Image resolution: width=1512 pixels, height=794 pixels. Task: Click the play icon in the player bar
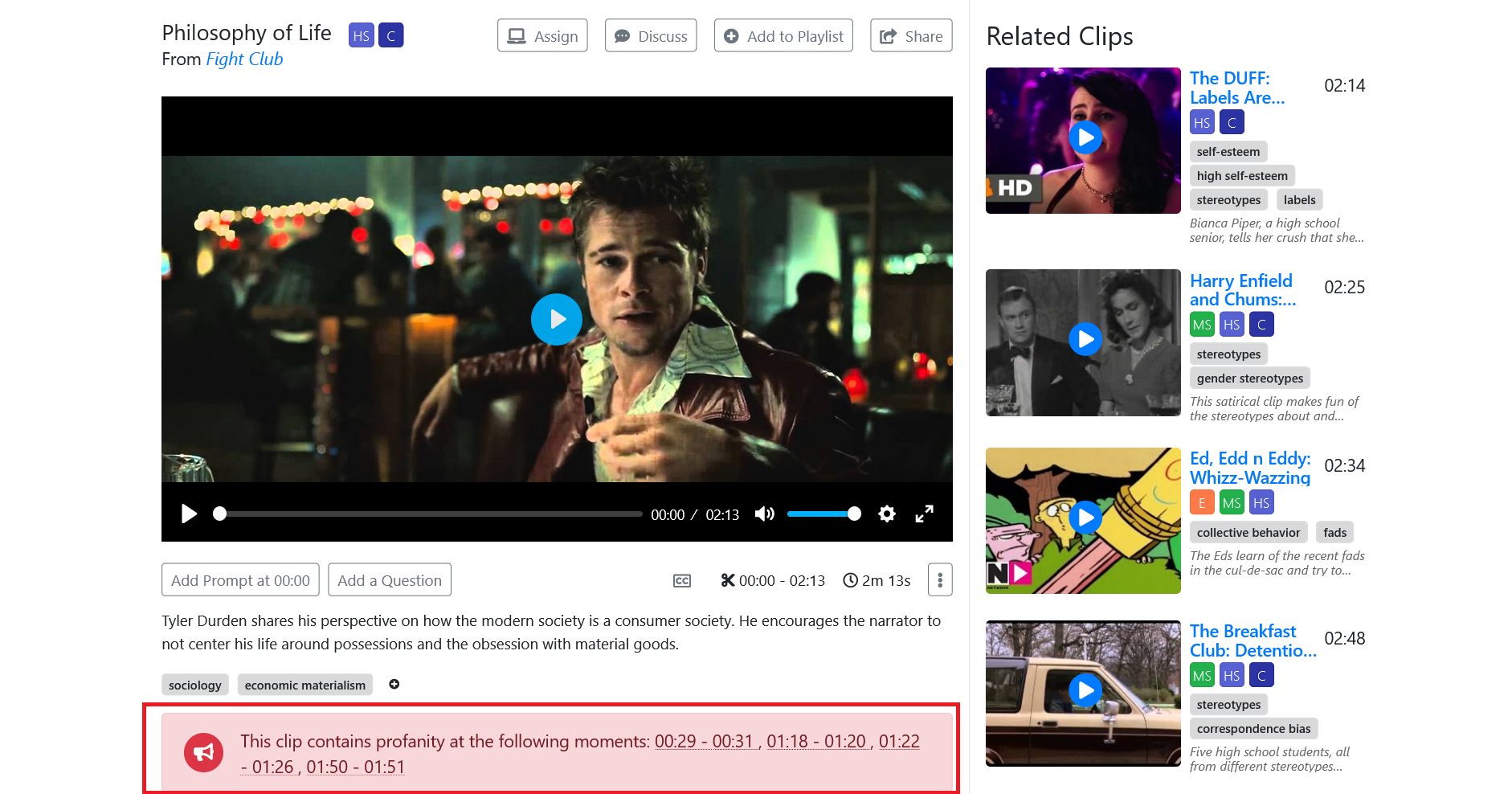point(189,514)
